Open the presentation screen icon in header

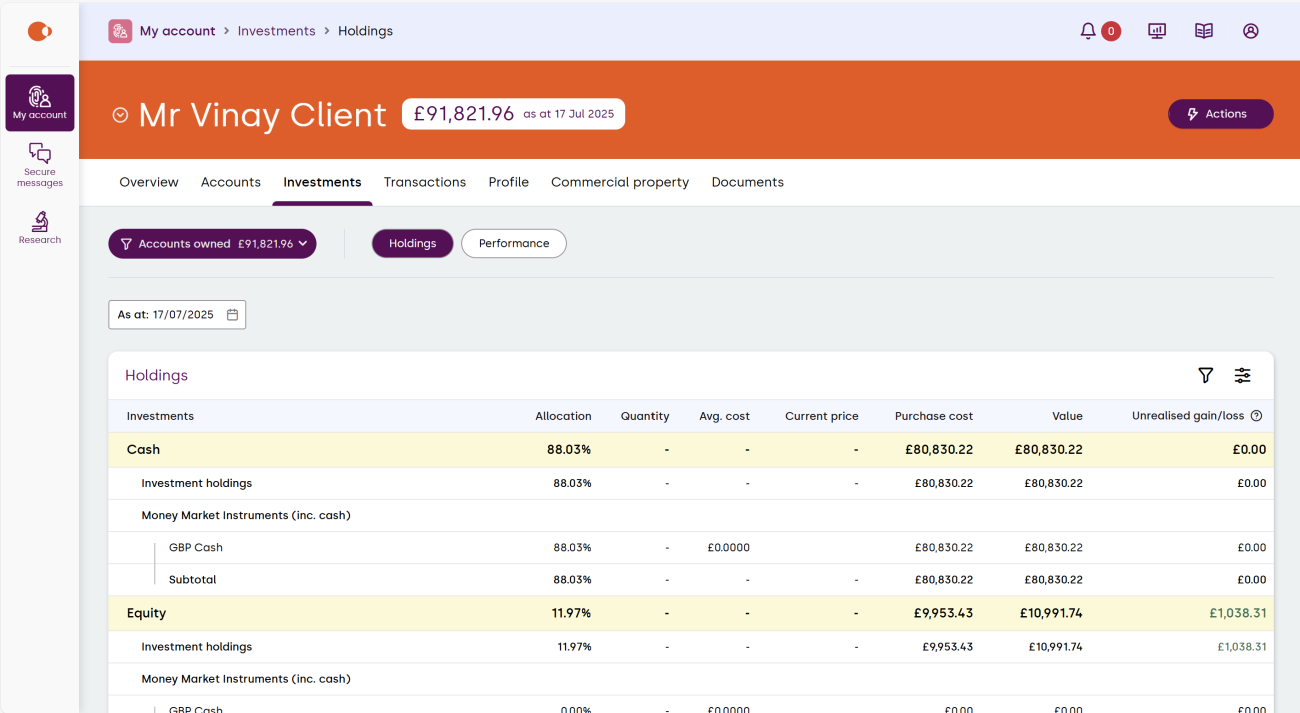[x=1157, y=31]
